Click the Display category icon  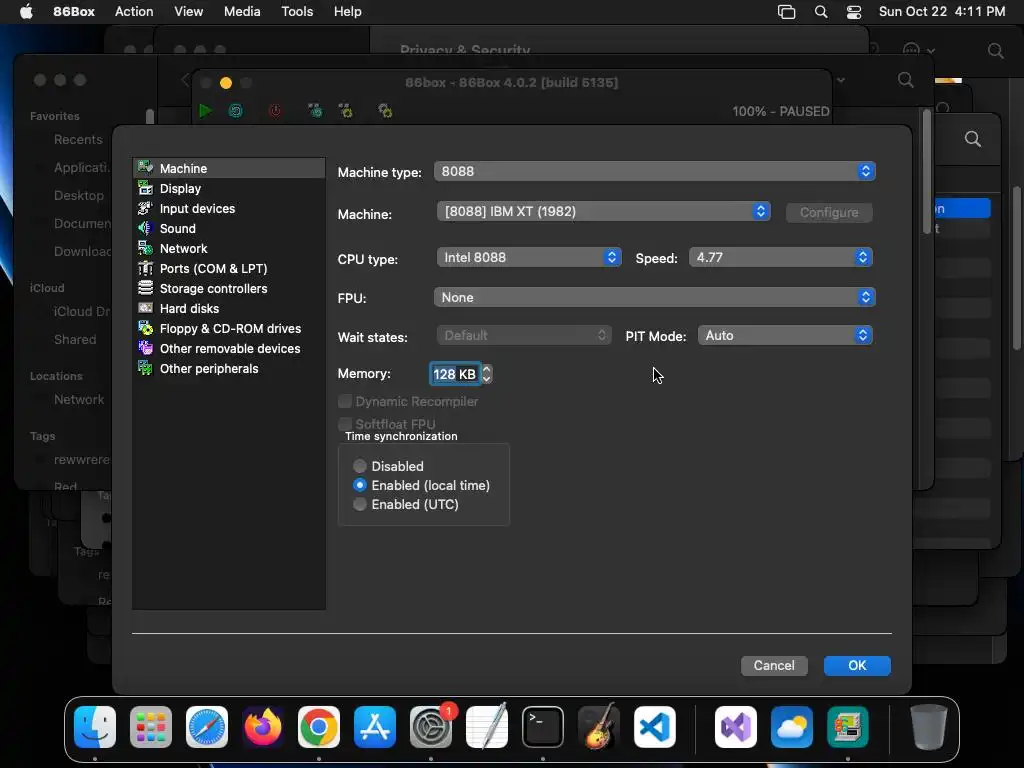coord(146,188)
